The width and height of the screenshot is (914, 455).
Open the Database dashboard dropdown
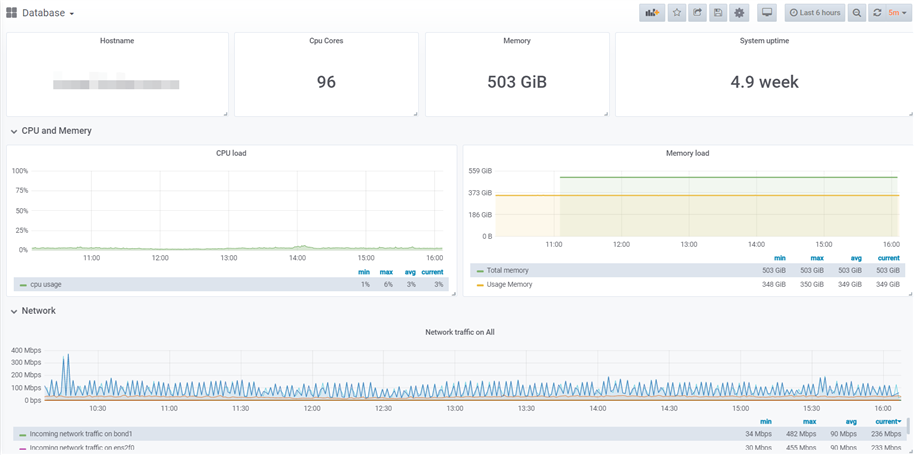tap(48, 13)
